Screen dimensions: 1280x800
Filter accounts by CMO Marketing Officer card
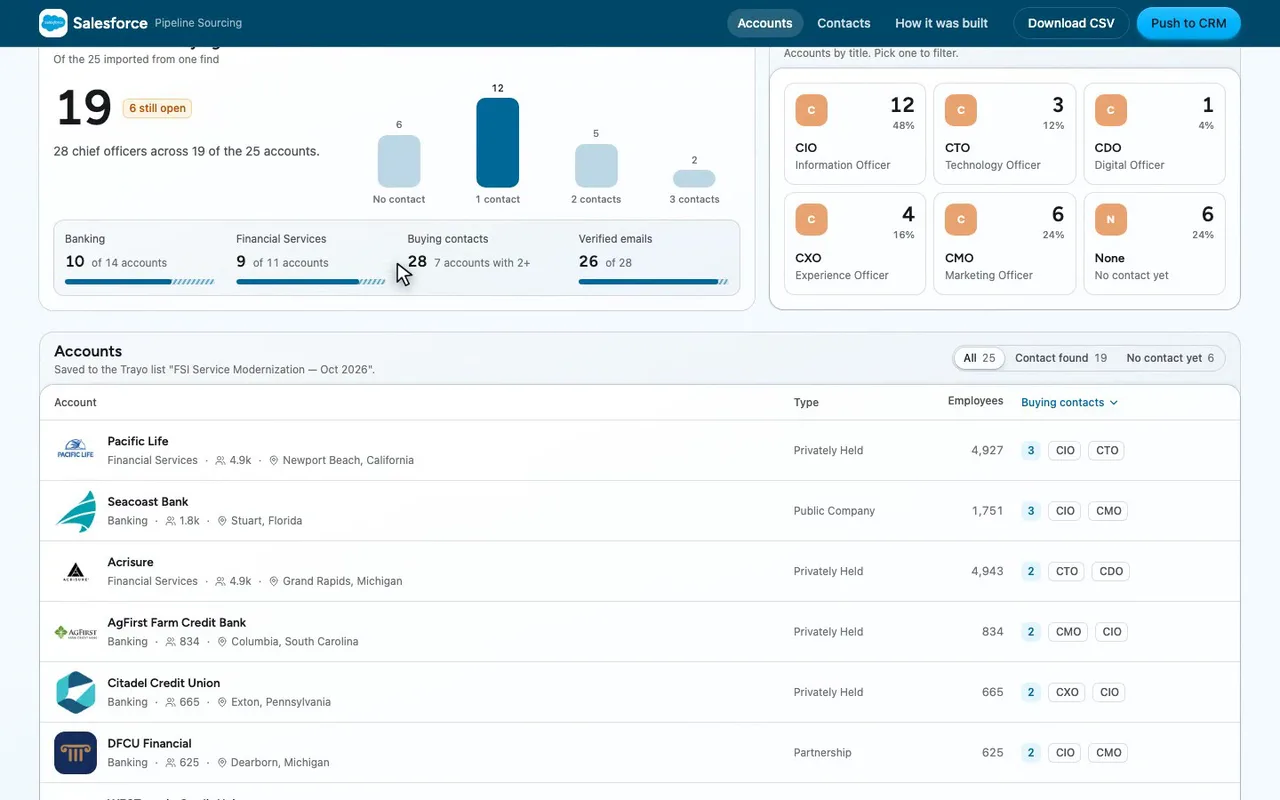click(x=1005, y=244)
